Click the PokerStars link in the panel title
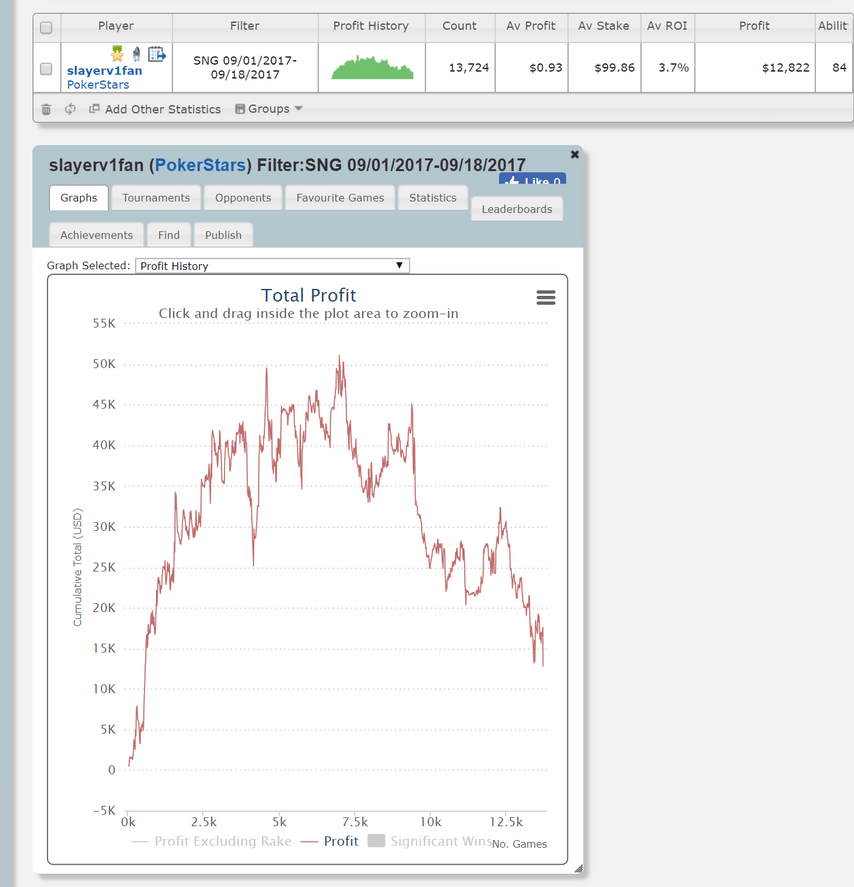The image size is (854, 887). click(x=200, y=165)
